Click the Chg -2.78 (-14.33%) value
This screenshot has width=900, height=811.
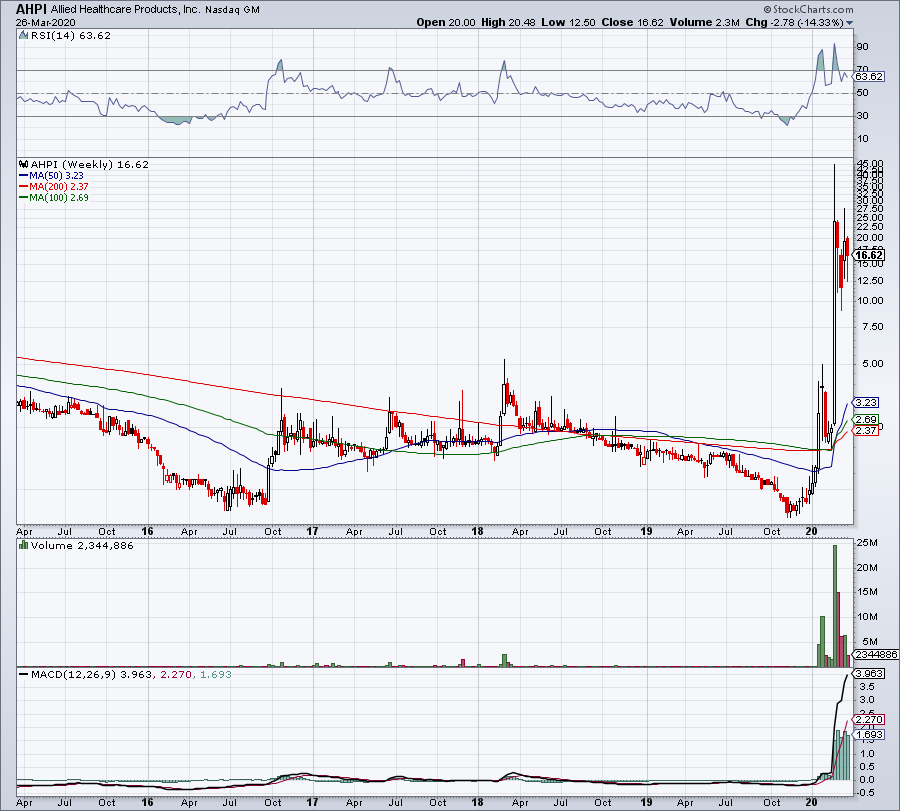click(x=794, y=22)
